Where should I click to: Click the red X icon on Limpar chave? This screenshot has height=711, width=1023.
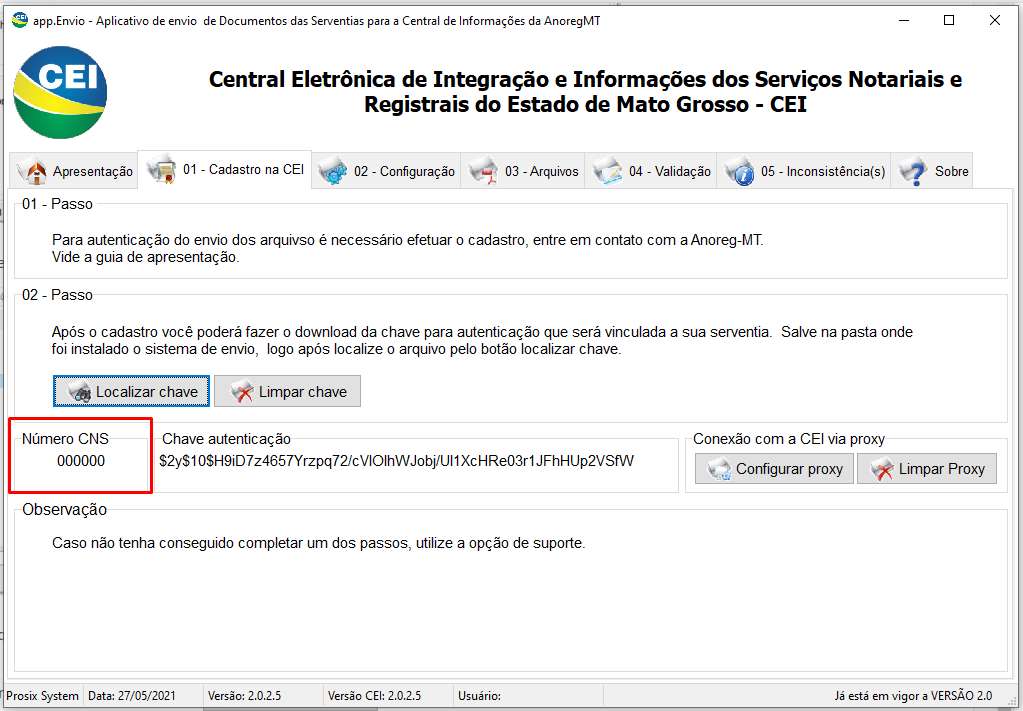241,392
